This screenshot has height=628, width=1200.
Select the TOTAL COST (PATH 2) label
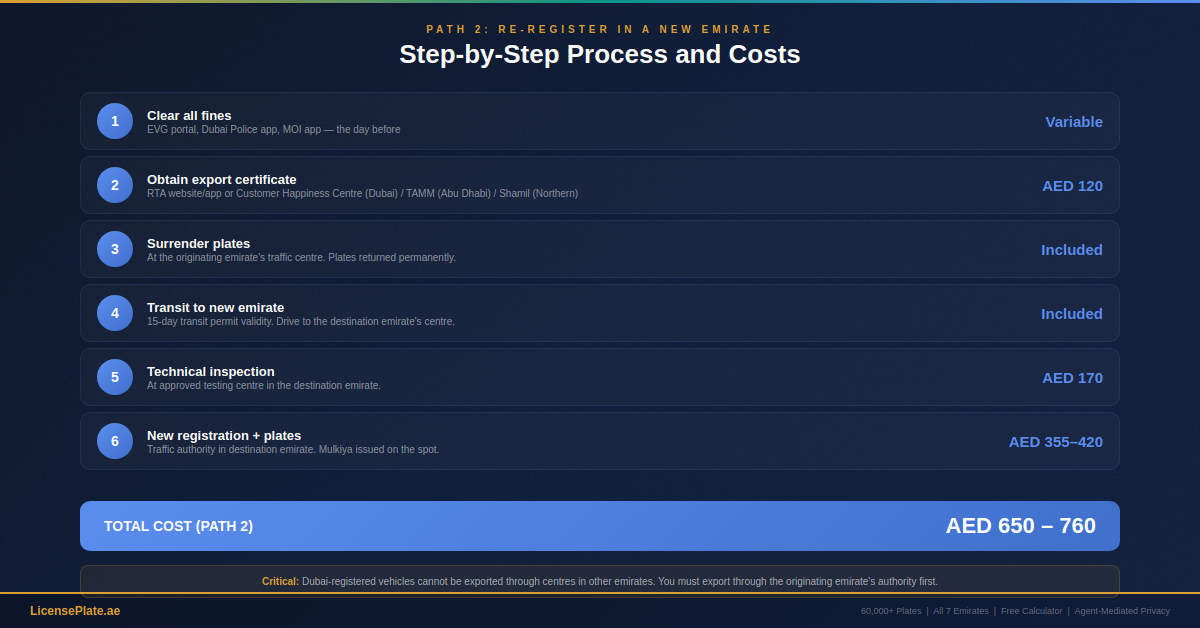tap(178, 526)
